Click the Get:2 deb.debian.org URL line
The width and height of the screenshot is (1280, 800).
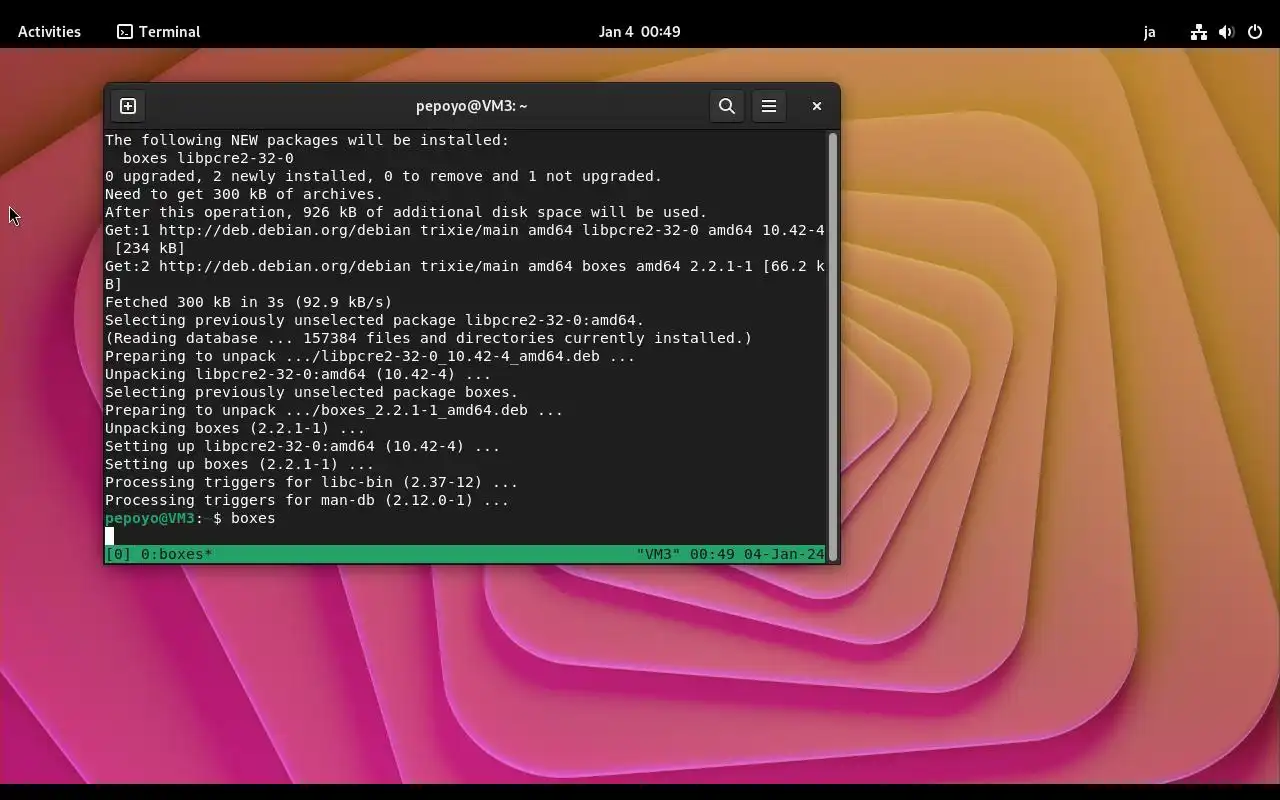pyautogui.click(x=465, y=266)
